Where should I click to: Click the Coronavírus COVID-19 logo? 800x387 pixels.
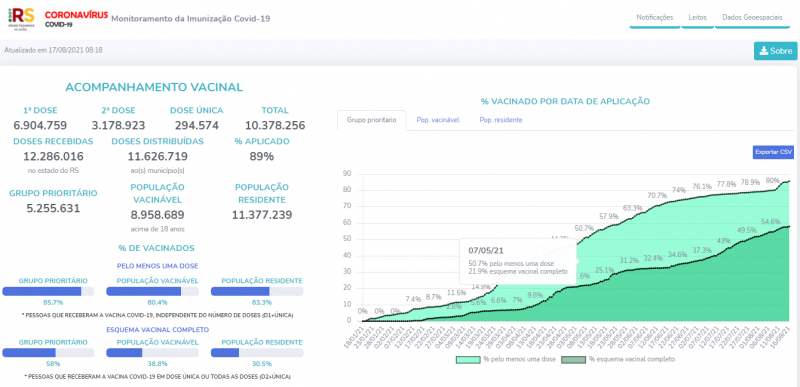[x=76, y=18]
